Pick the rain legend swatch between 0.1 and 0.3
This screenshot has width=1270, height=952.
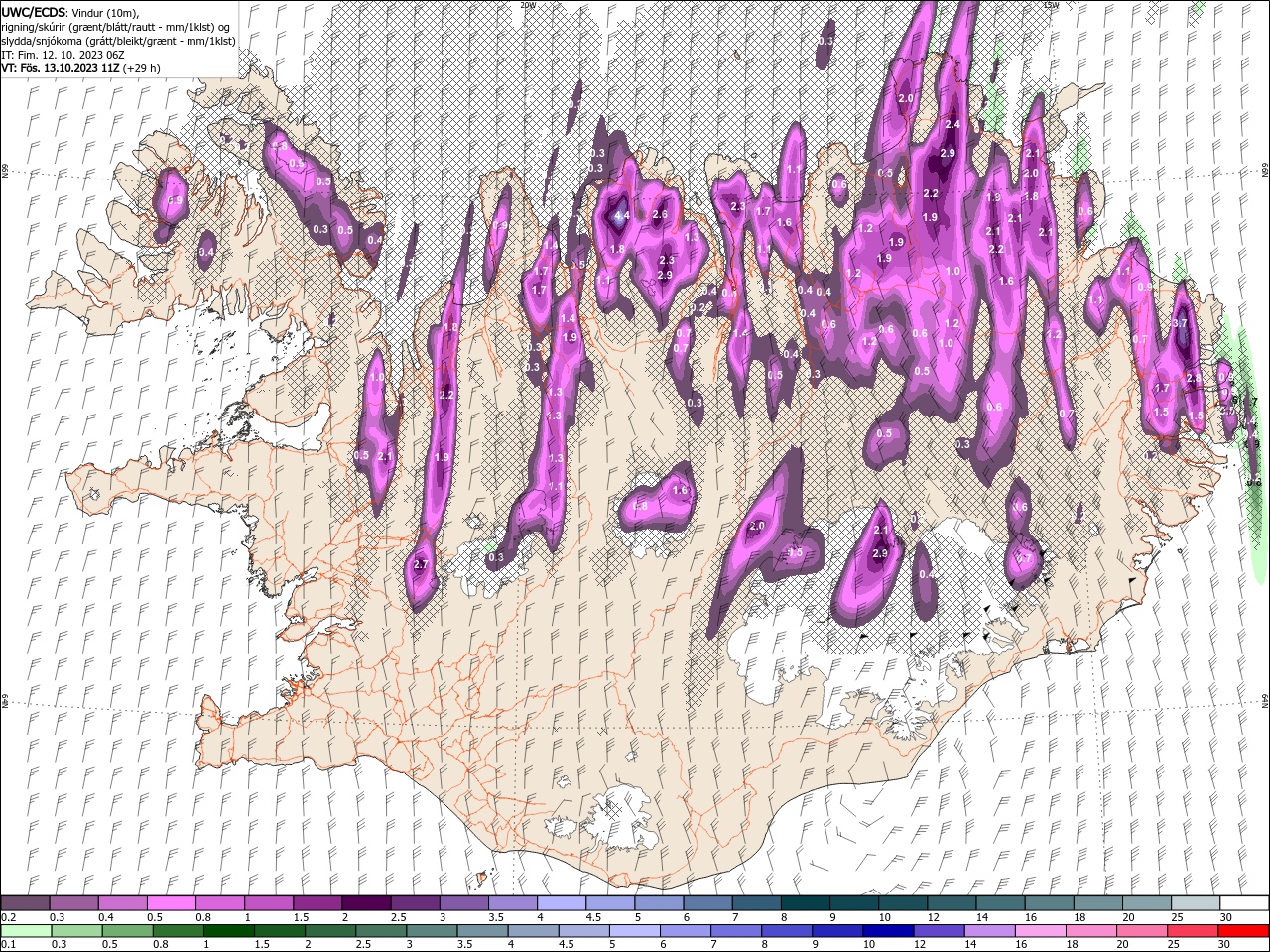[25, 931]
